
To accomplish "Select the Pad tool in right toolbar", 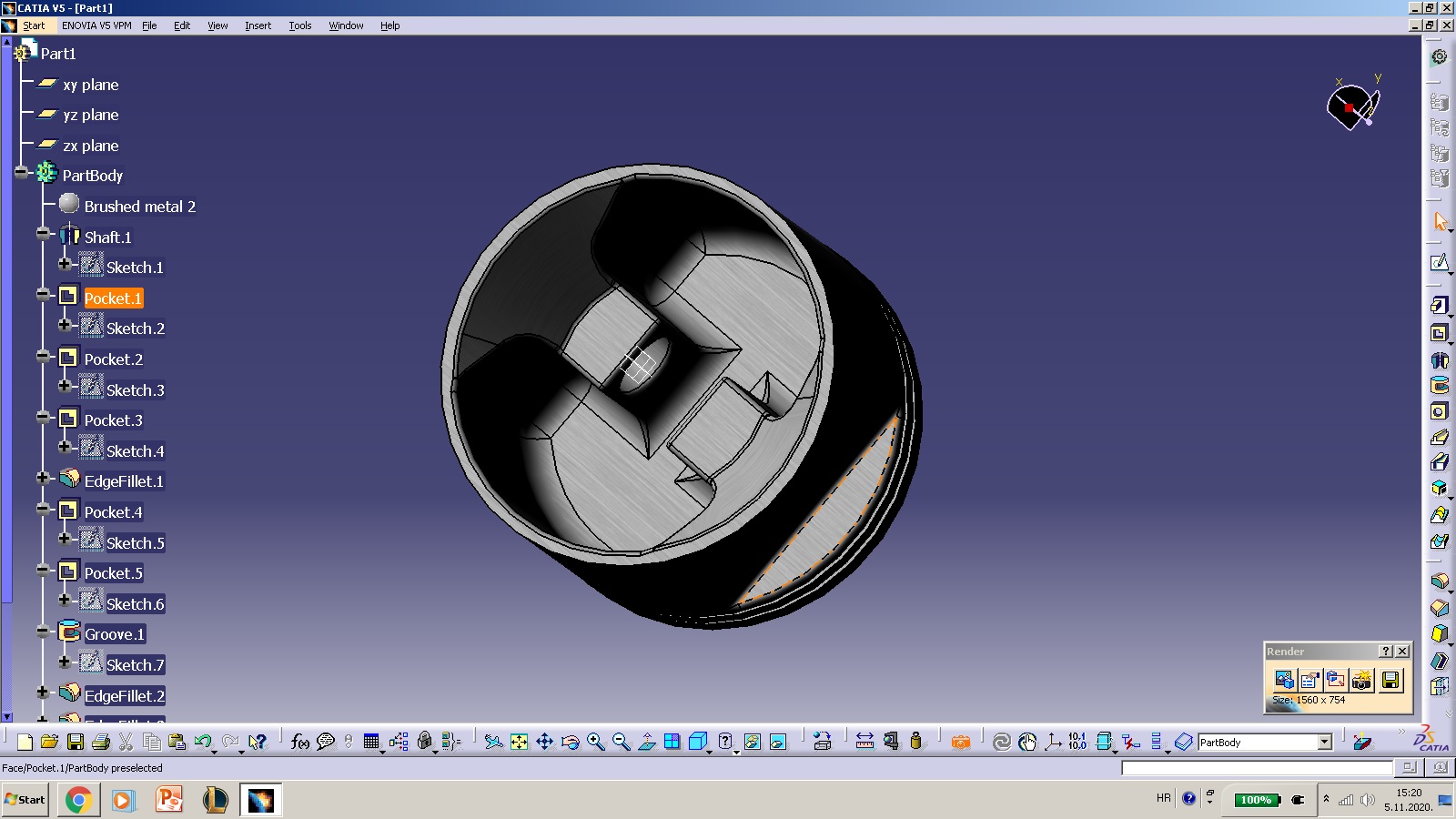I will pos(1439,305).
